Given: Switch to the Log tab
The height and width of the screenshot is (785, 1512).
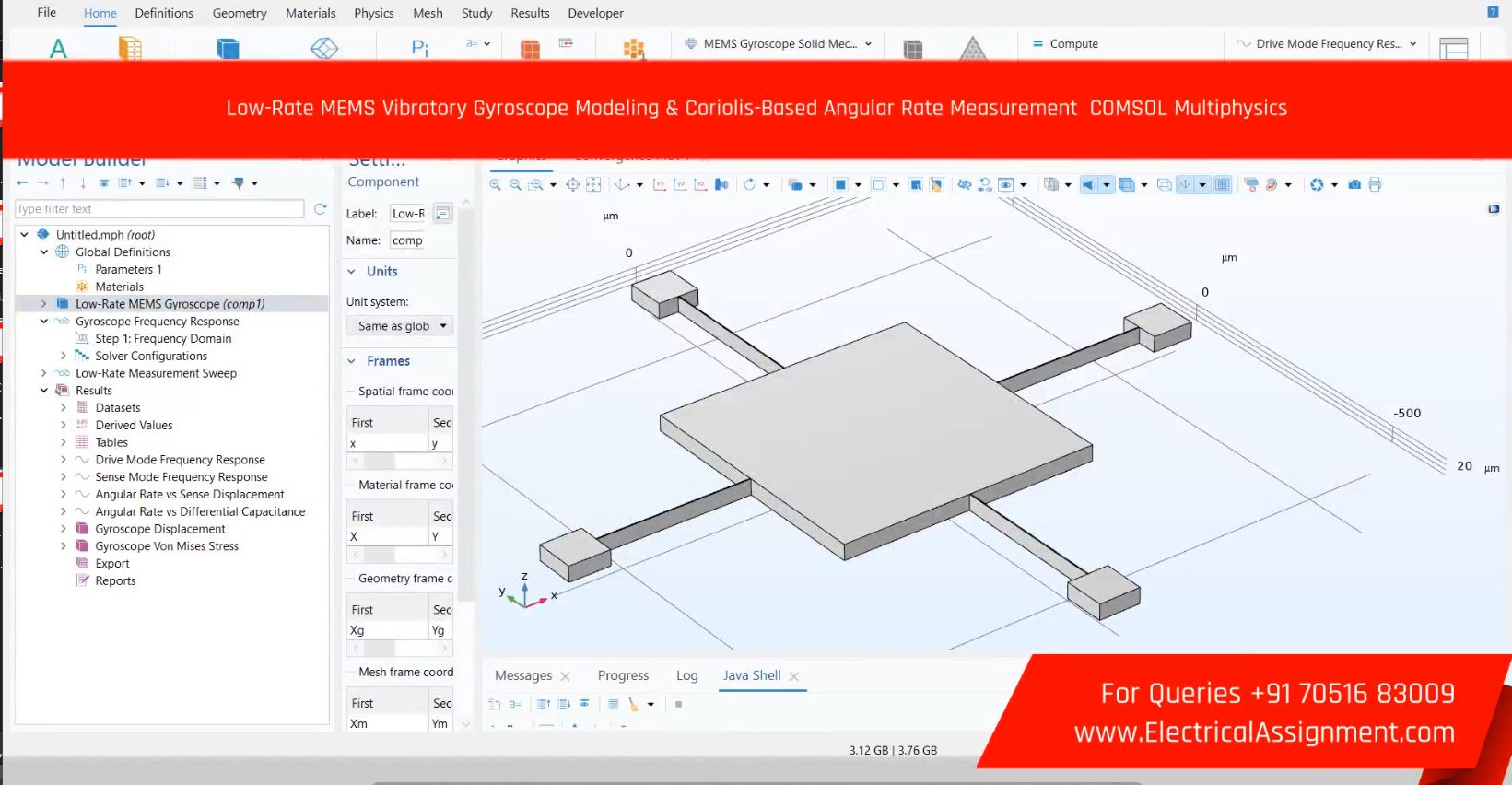Looking at the screenshot, I should [x=686, y=675].
